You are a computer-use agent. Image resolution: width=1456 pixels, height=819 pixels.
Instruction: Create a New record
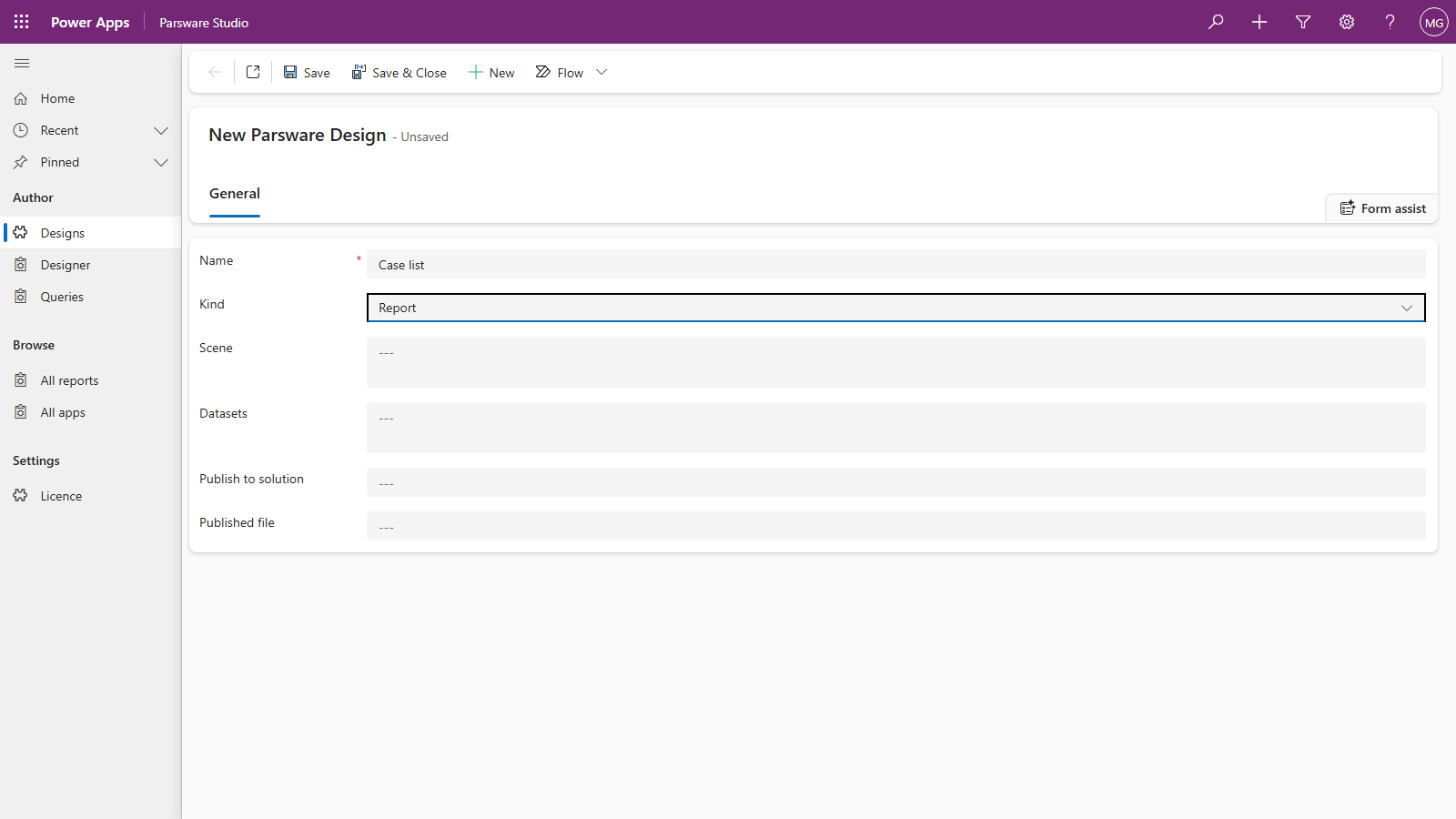pyautogui.click(x=491, y=73)
